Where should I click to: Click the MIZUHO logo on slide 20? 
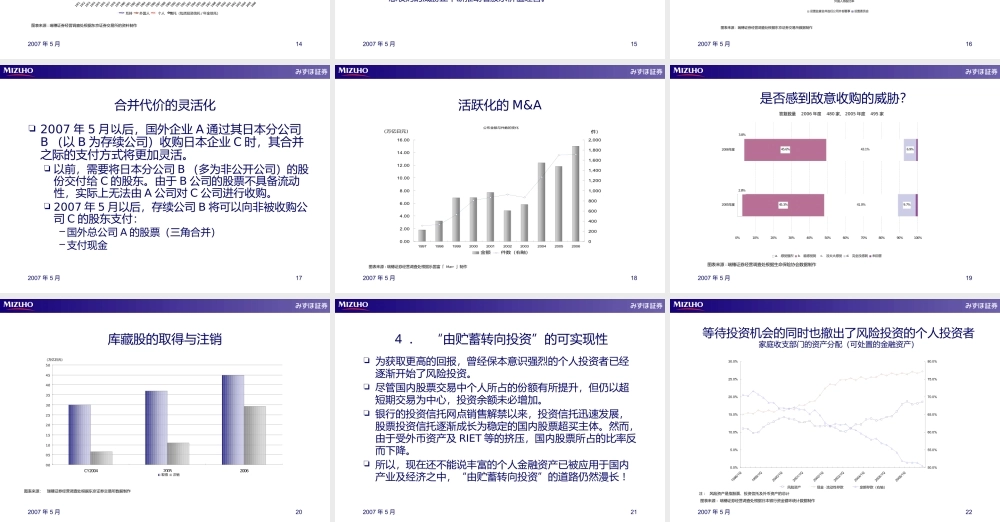[x=18, y=305]
